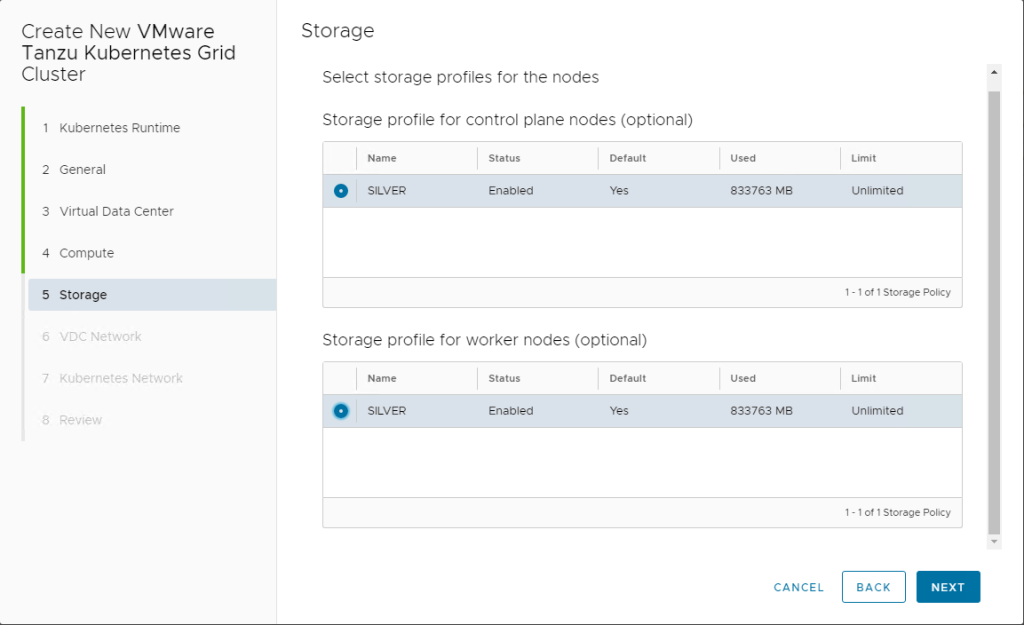Click the vertical scrollbar thumb
This screenshot has height=625, width=1024.
994,312
